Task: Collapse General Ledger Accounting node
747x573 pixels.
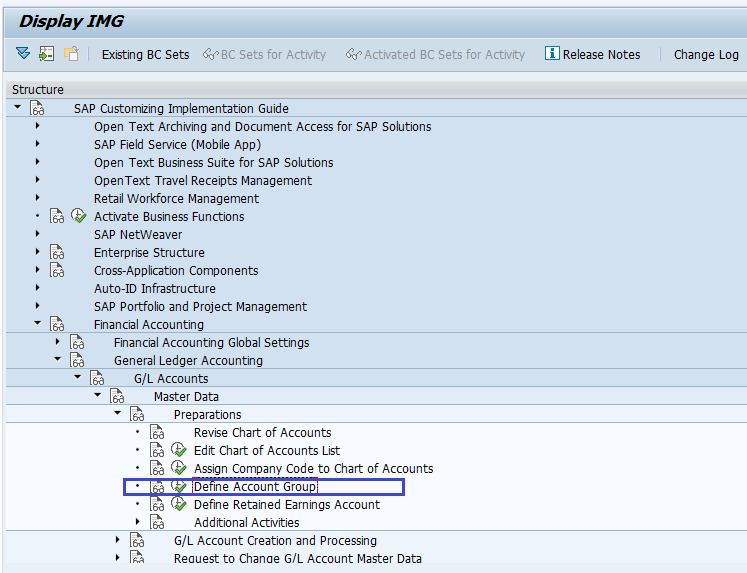Action: [x=58, y=359]
